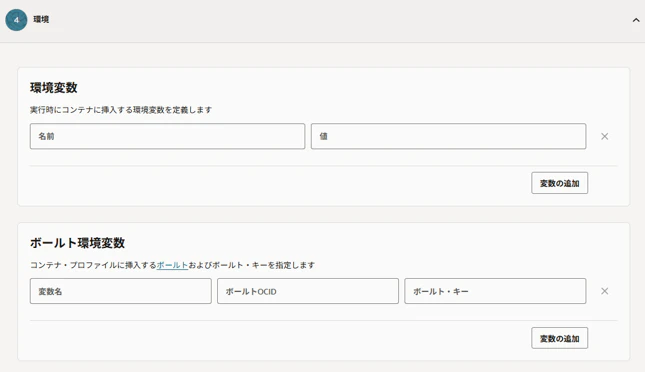645x372 pixels.
Task: Click the 環境 section title
Action: (x=41, y=19)
